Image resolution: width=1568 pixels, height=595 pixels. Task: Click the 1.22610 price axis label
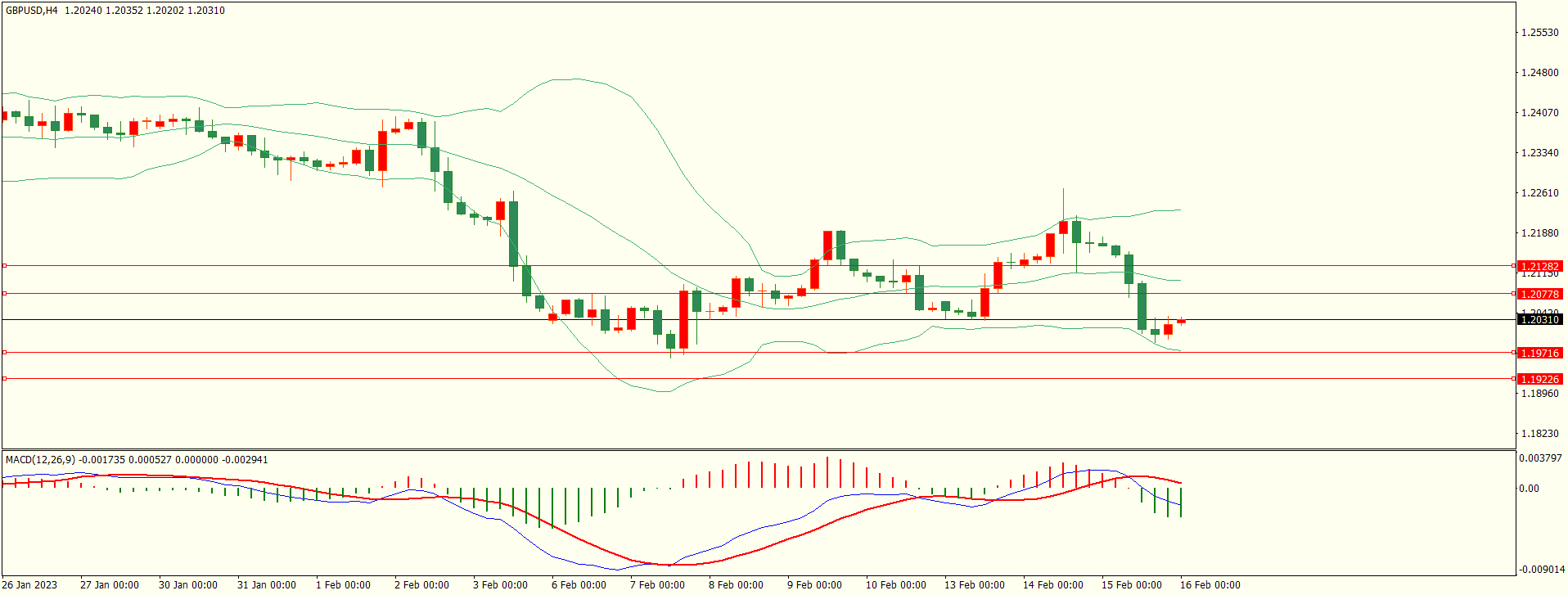[x=1539, y=193]
